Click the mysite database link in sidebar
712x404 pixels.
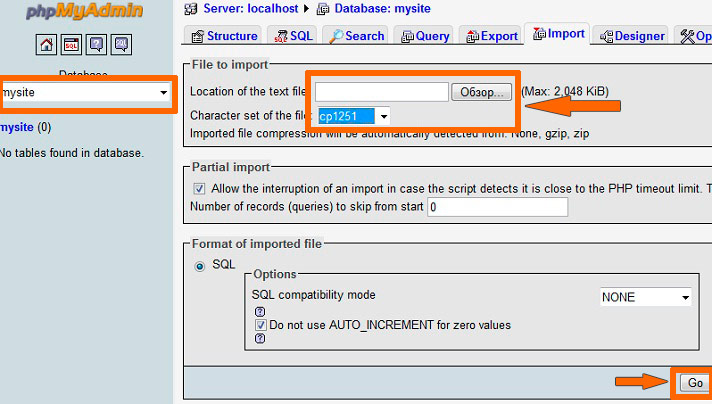[16, 127]
